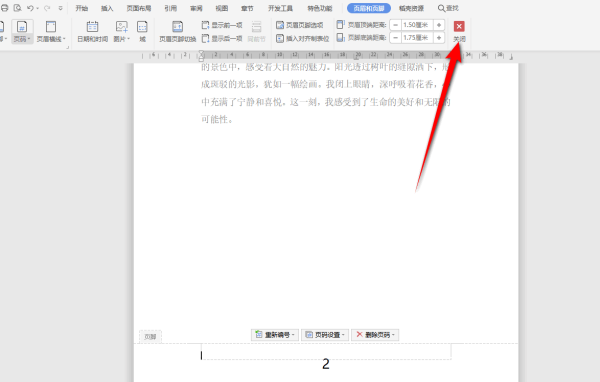Insert 日期和时间 date and time
This screenshot has height=382, width=600.
point(93,31)
